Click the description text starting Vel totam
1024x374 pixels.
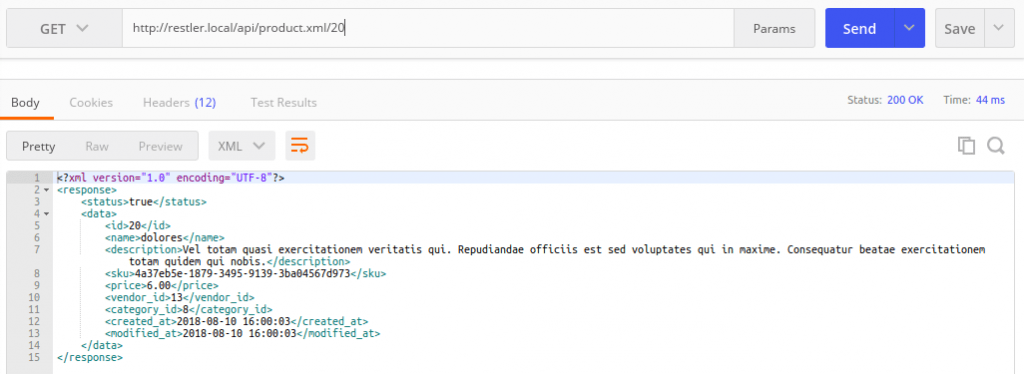(544, 255)
